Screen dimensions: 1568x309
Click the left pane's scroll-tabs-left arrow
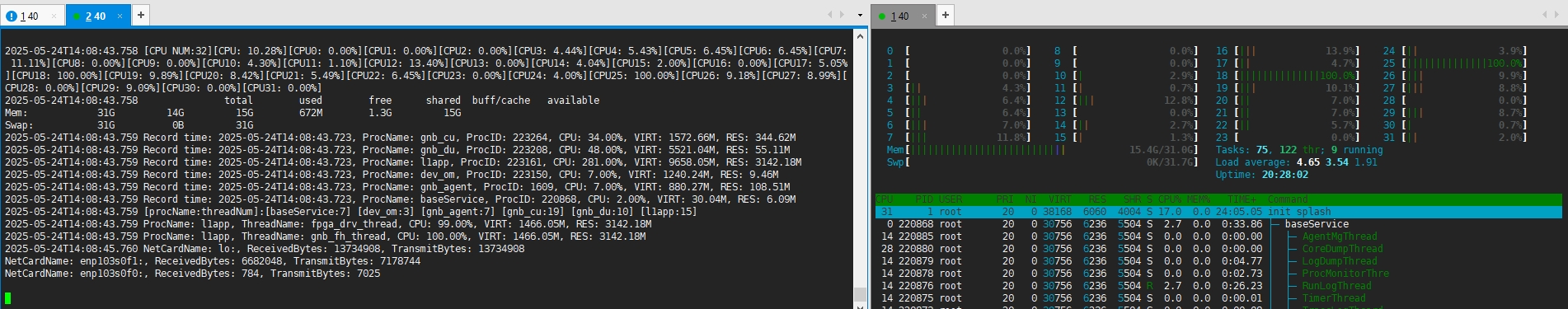tap(830, 15)
